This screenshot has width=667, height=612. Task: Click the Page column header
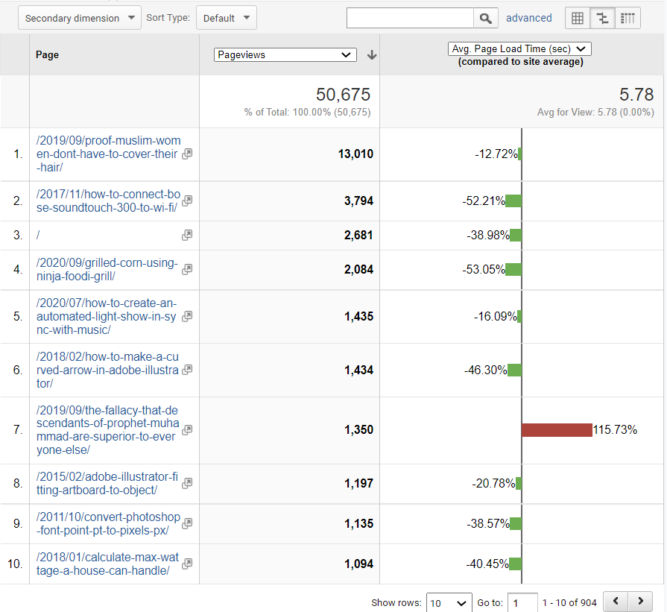(47, 55)
